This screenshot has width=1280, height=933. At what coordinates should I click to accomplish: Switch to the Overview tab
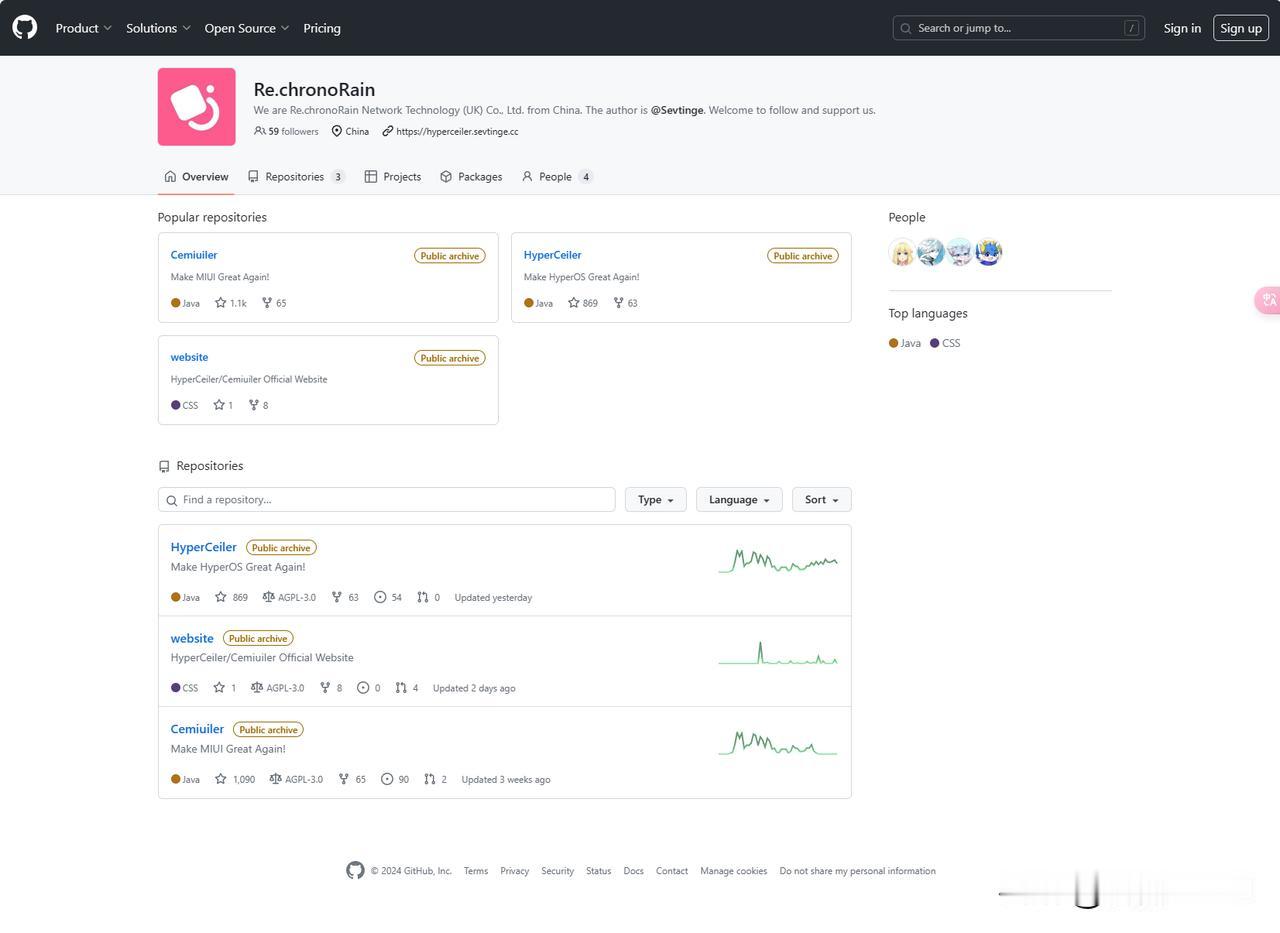(x=196, y=177)
